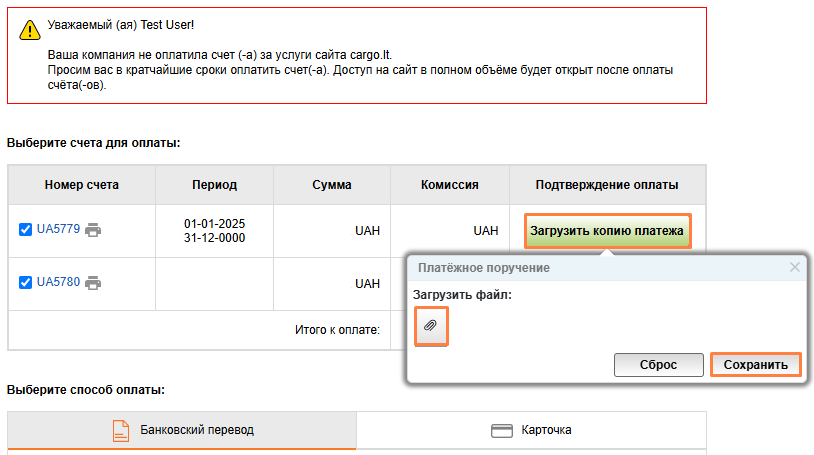
Task: Print invoice UA5779 using printer icon
Action: point(93,230)
